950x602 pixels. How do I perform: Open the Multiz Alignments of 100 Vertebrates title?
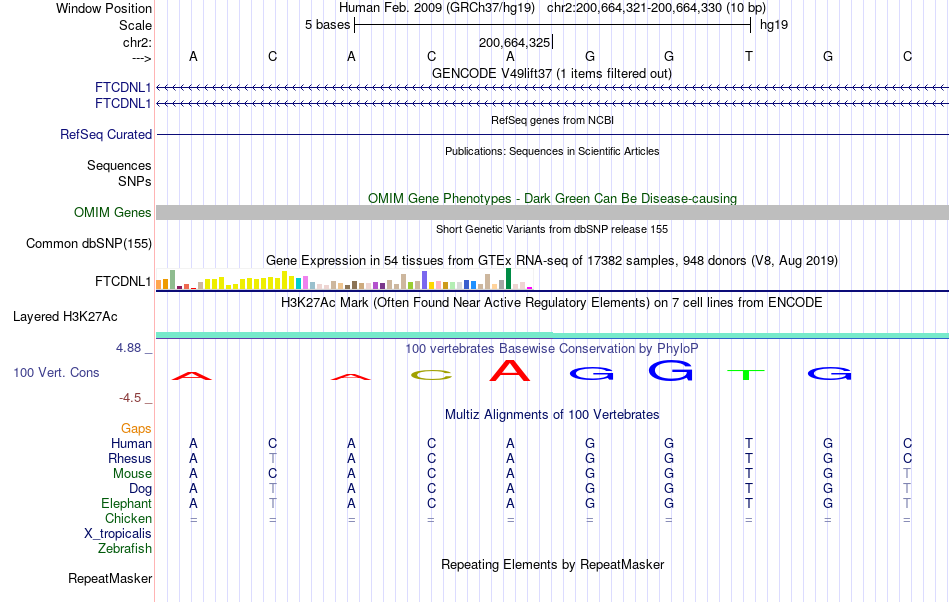point(552,414)
